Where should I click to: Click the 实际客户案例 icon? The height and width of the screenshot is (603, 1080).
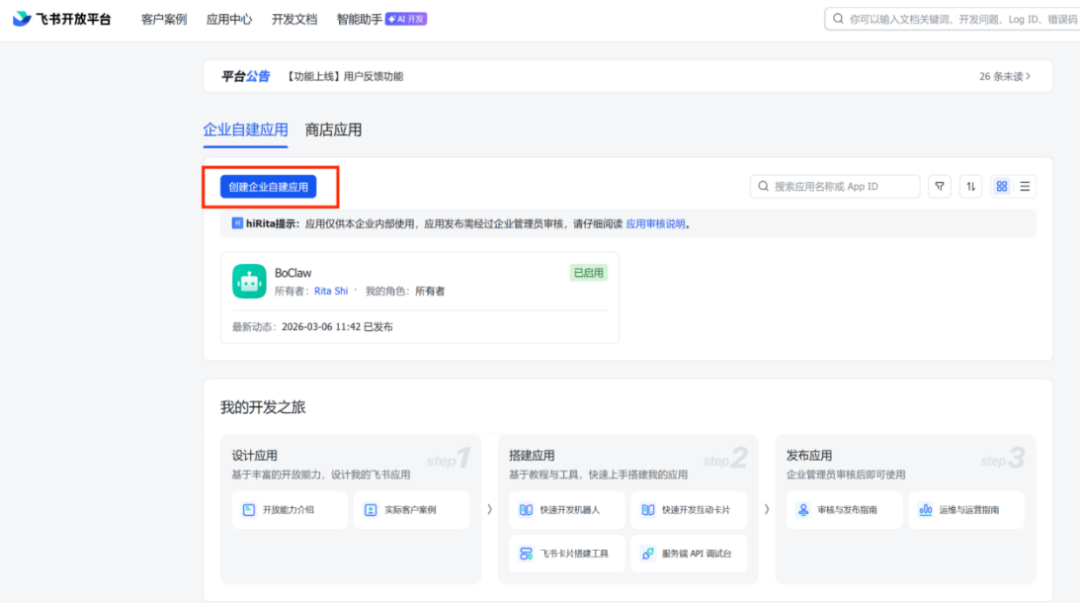(x=371, y=510)
